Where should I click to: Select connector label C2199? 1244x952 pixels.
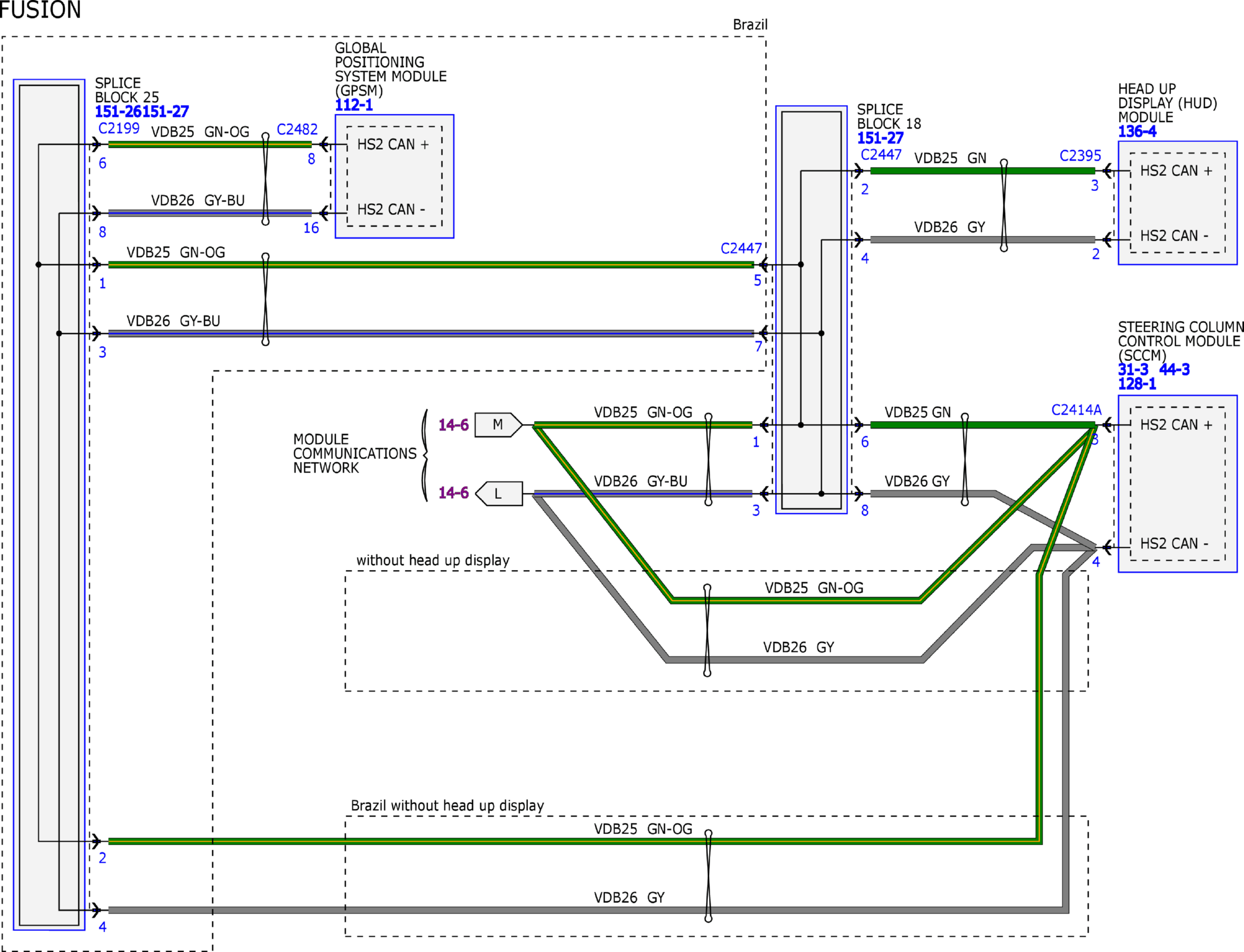point(119,128)
